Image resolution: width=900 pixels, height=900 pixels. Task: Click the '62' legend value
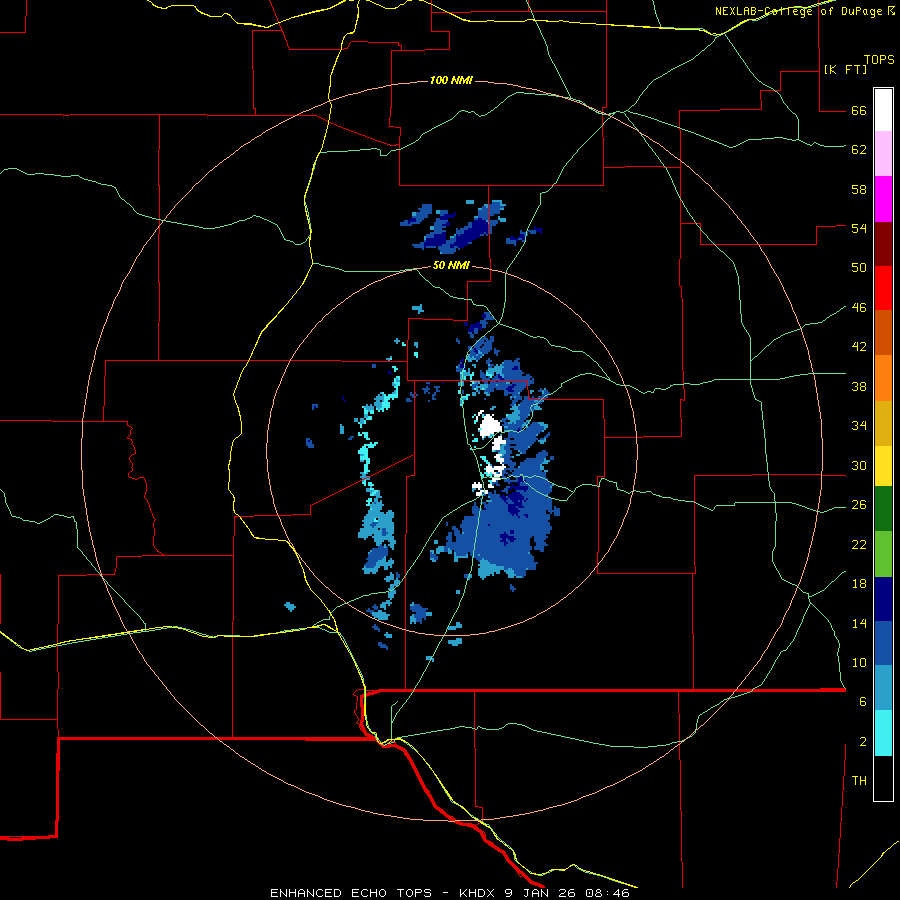click(859, 149)
